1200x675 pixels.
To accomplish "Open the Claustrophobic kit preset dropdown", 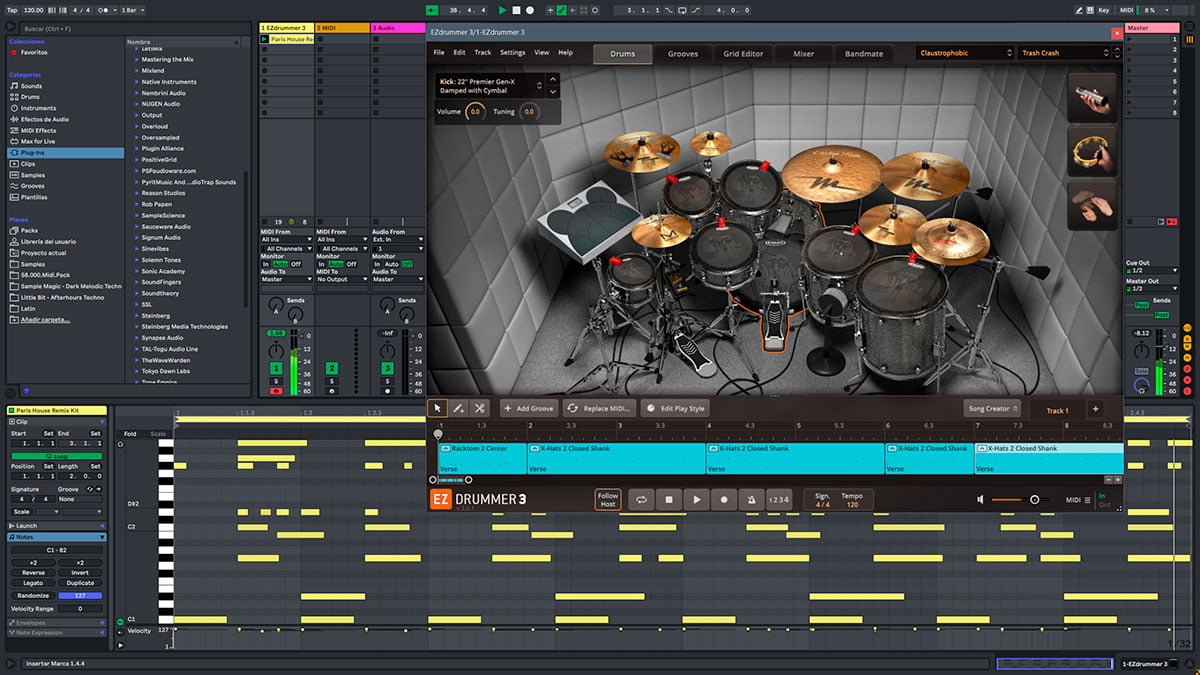I will pyautogui.click(x=965, y=53).
